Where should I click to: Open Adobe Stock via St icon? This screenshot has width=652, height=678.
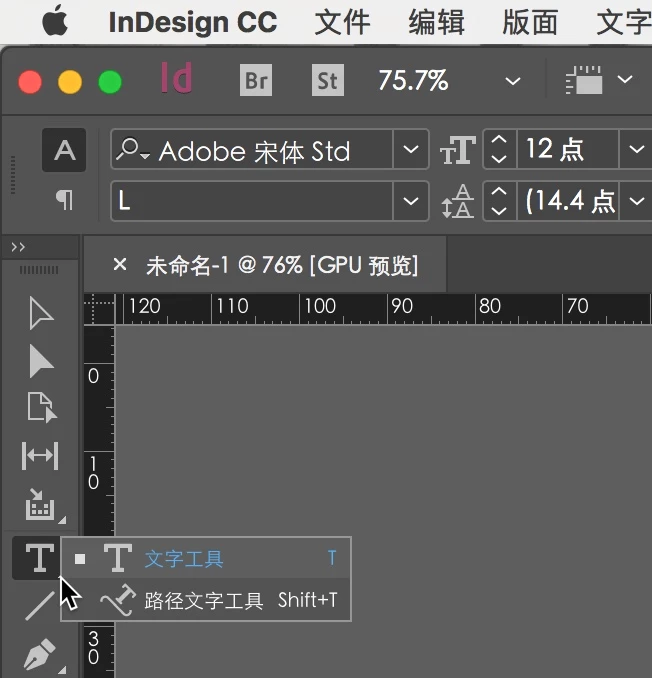point(328,80)
